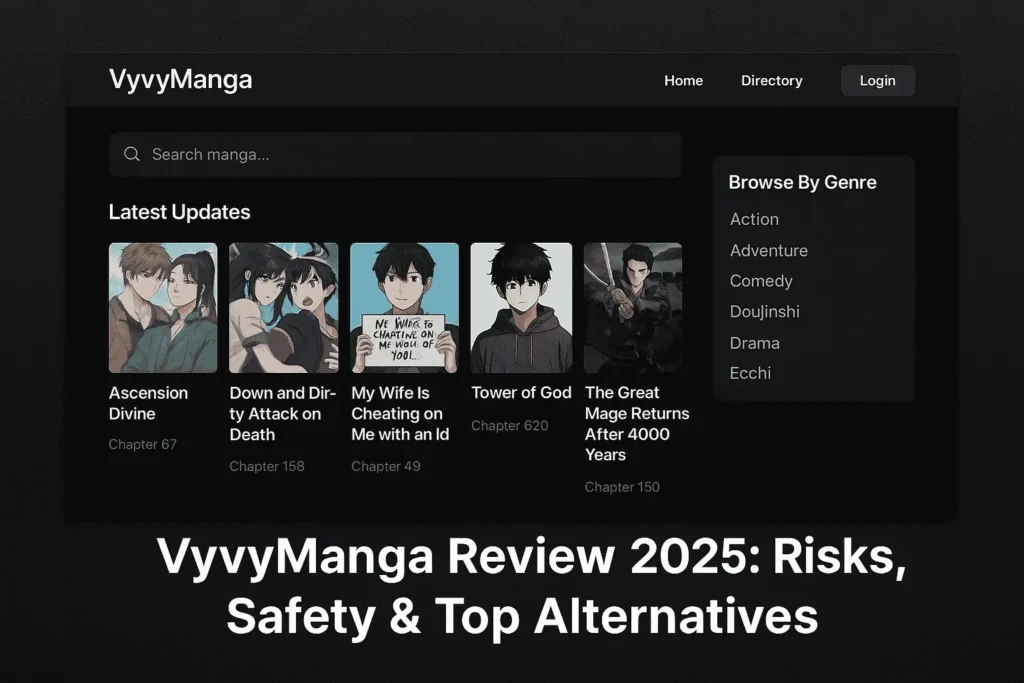The width and height of the screenshot is (1024, 683).
Task: Open the My Wife Is Cheating cover thumbnail
Action: tap(404, 307)
